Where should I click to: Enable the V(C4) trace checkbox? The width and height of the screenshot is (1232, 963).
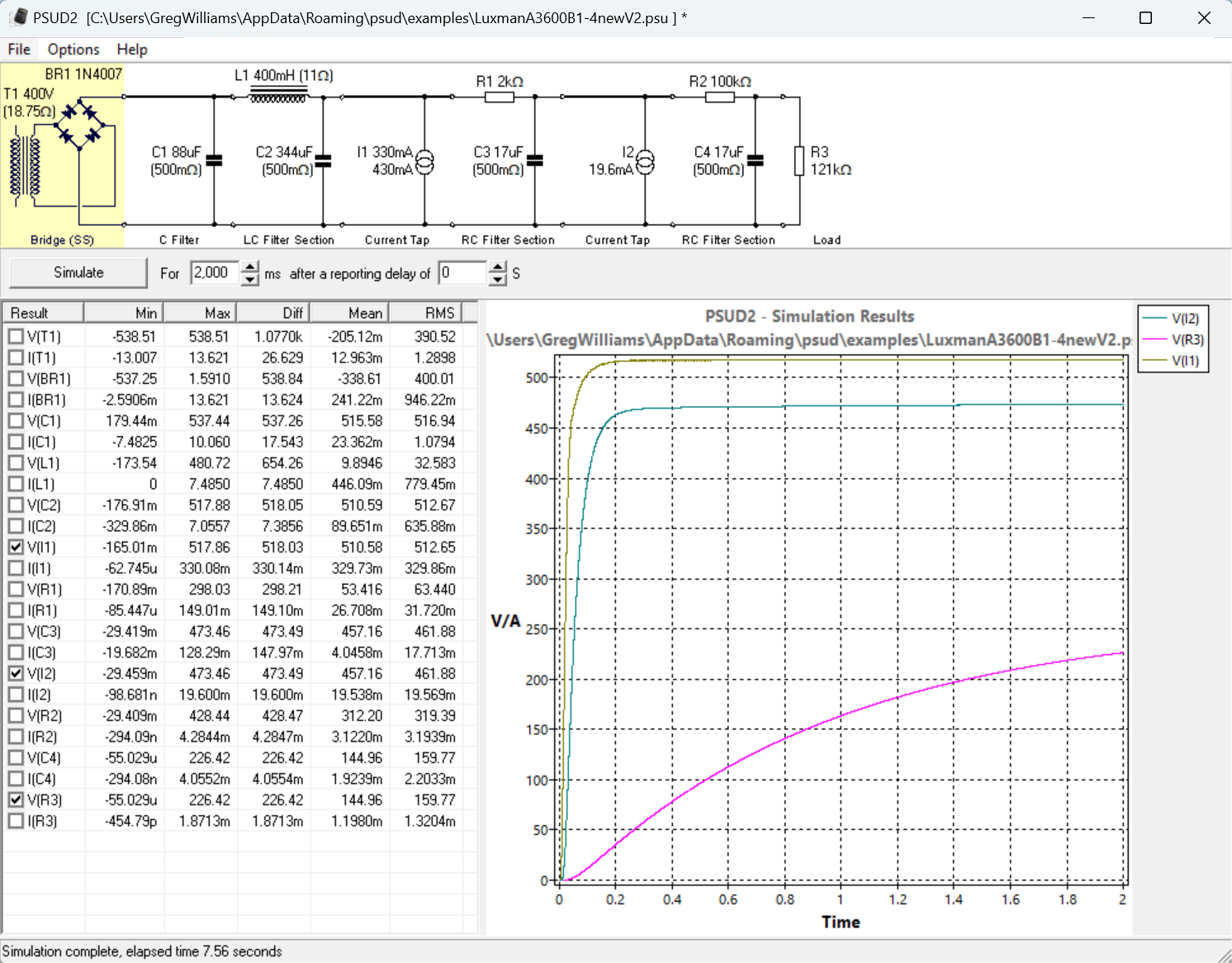pos(16,758)
